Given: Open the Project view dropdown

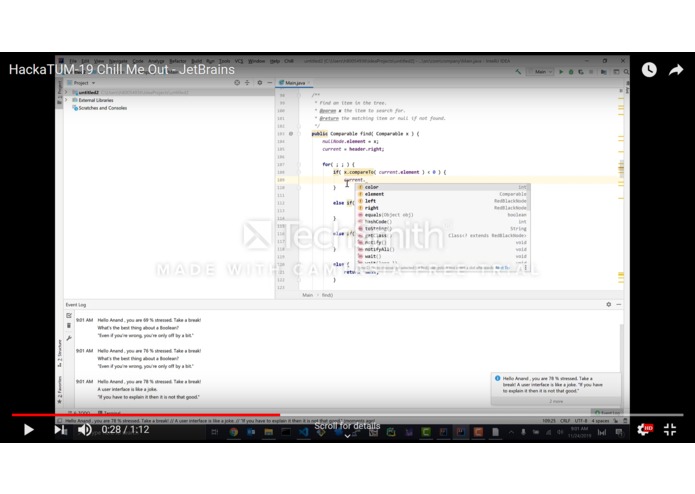Looking at the screenshot, I should pyautogui.click(x=82, y=83).
